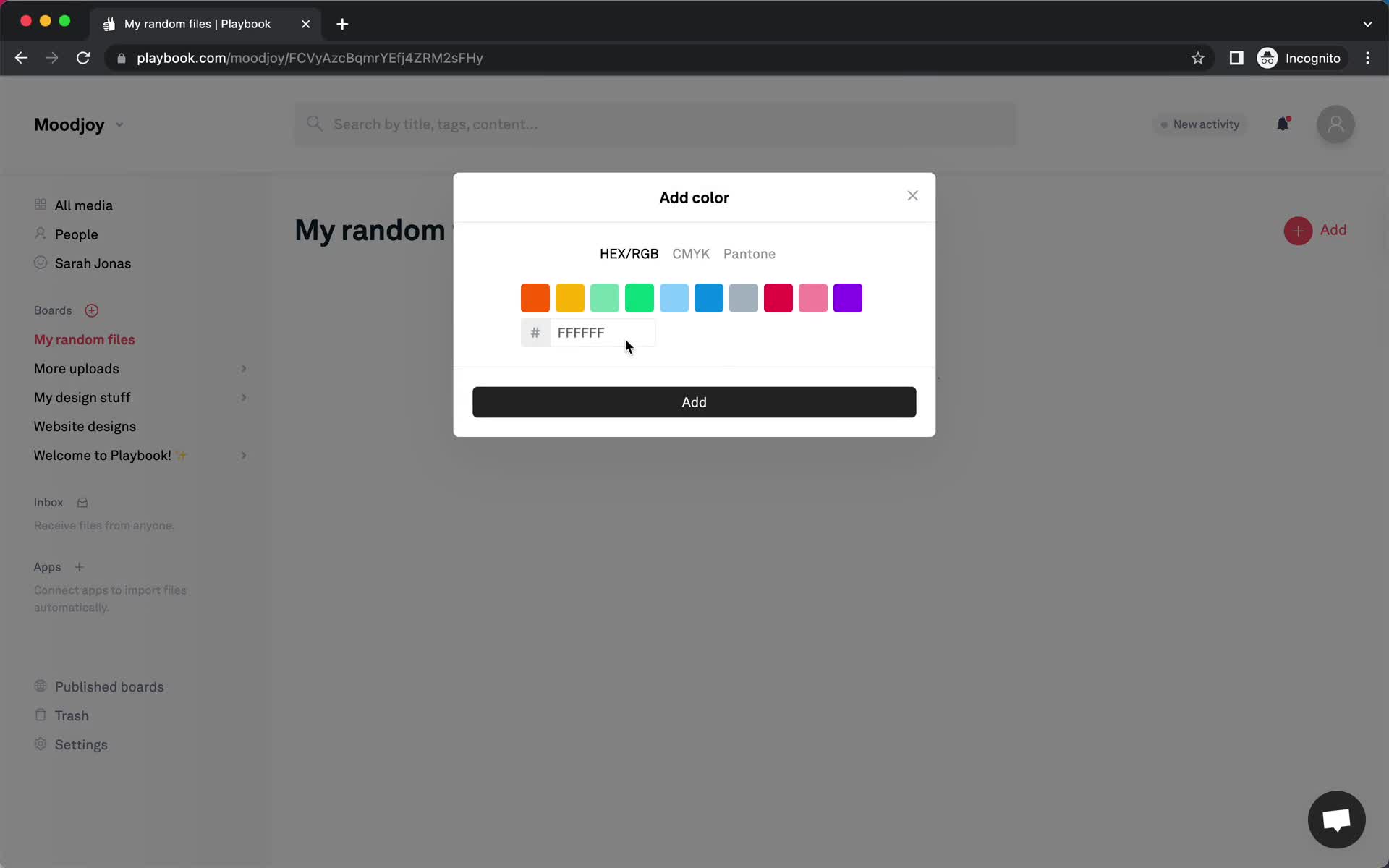
Task: Add a new board with plus icon
Action: (x=91, y=310)
